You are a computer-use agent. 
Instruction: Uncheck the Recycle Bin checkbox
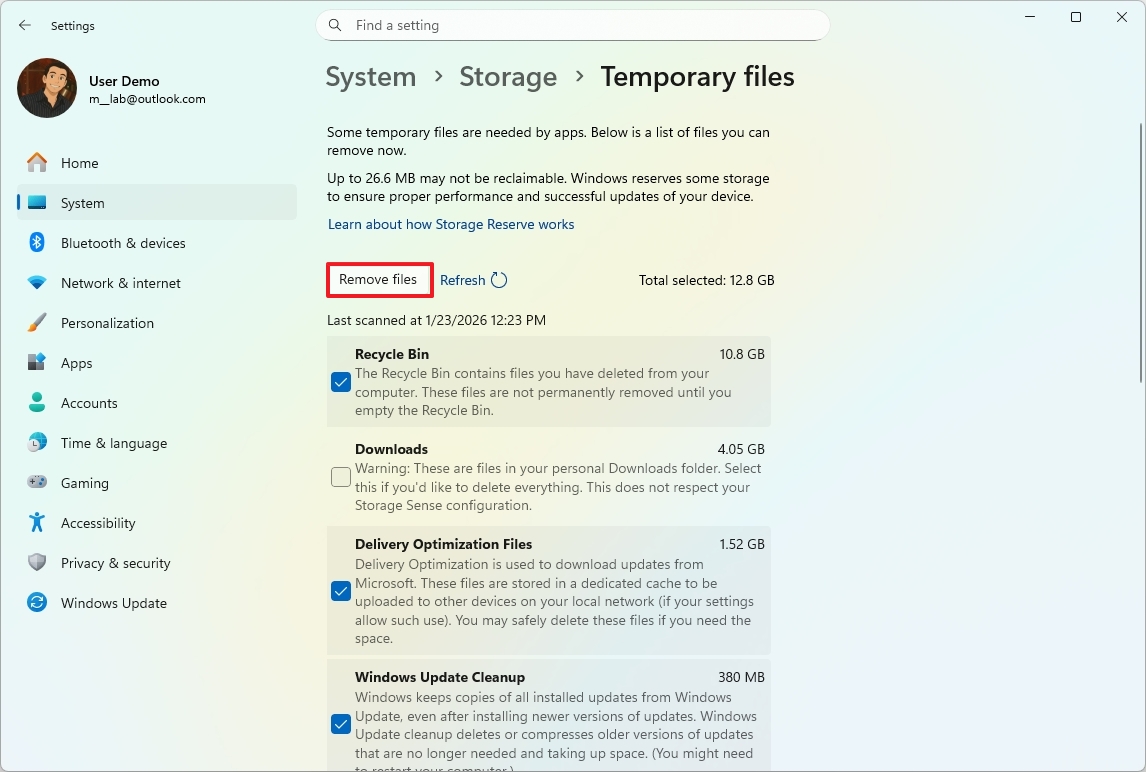341,382
